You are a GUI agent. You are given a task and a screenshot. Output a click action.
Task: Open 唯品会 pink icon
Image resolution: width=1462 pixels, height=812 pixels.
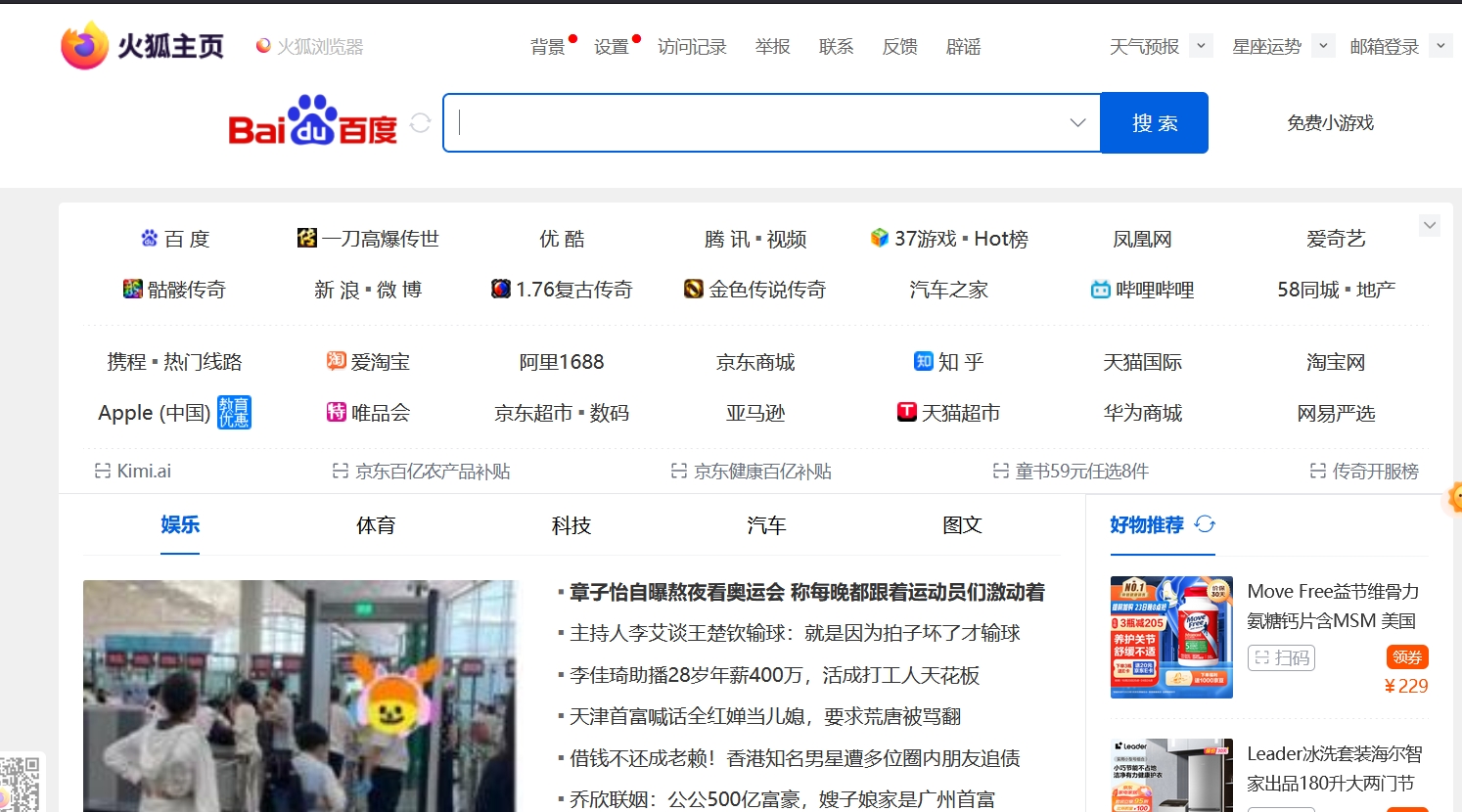point(337,412)
